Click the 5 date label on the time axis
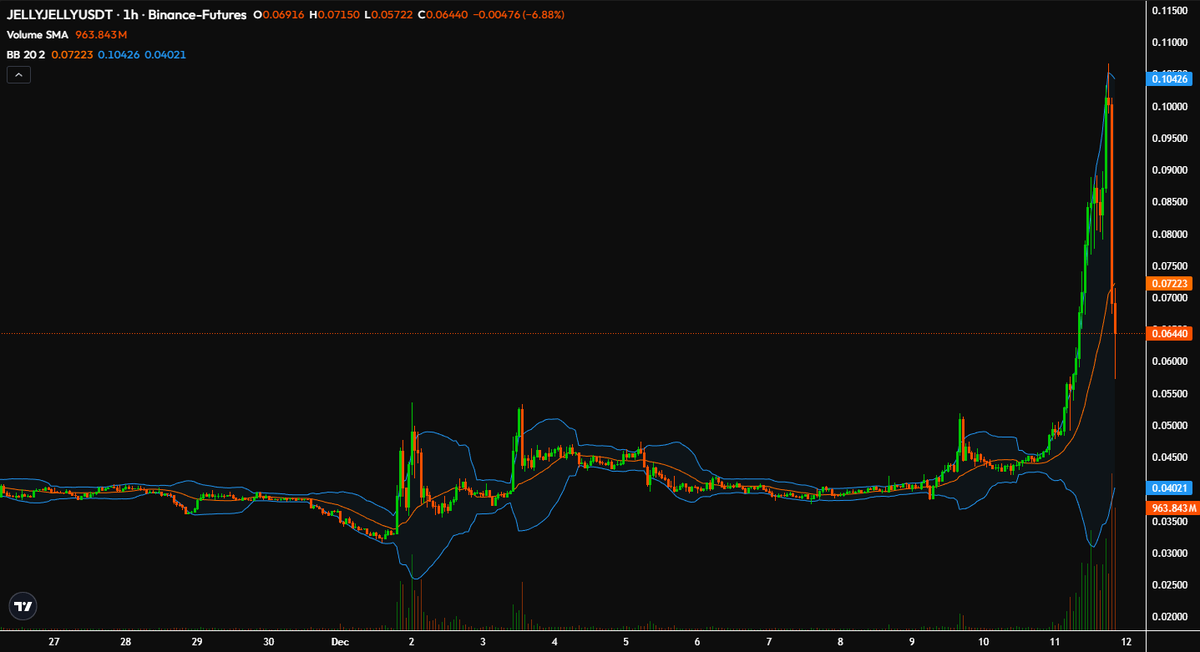 click(625, 640)
